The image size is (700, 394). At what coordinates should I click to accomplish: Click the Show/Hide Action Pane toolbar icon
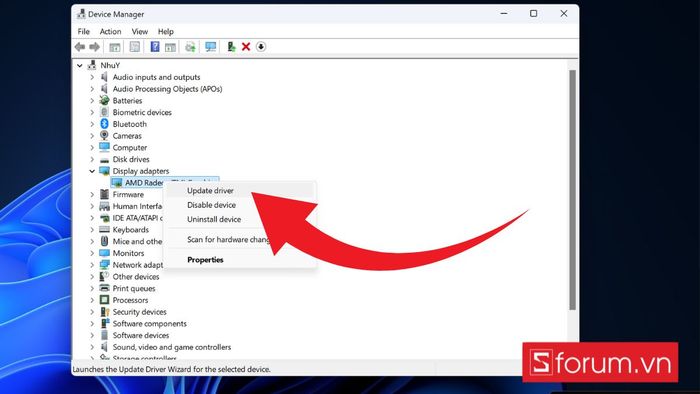point(170,47)
